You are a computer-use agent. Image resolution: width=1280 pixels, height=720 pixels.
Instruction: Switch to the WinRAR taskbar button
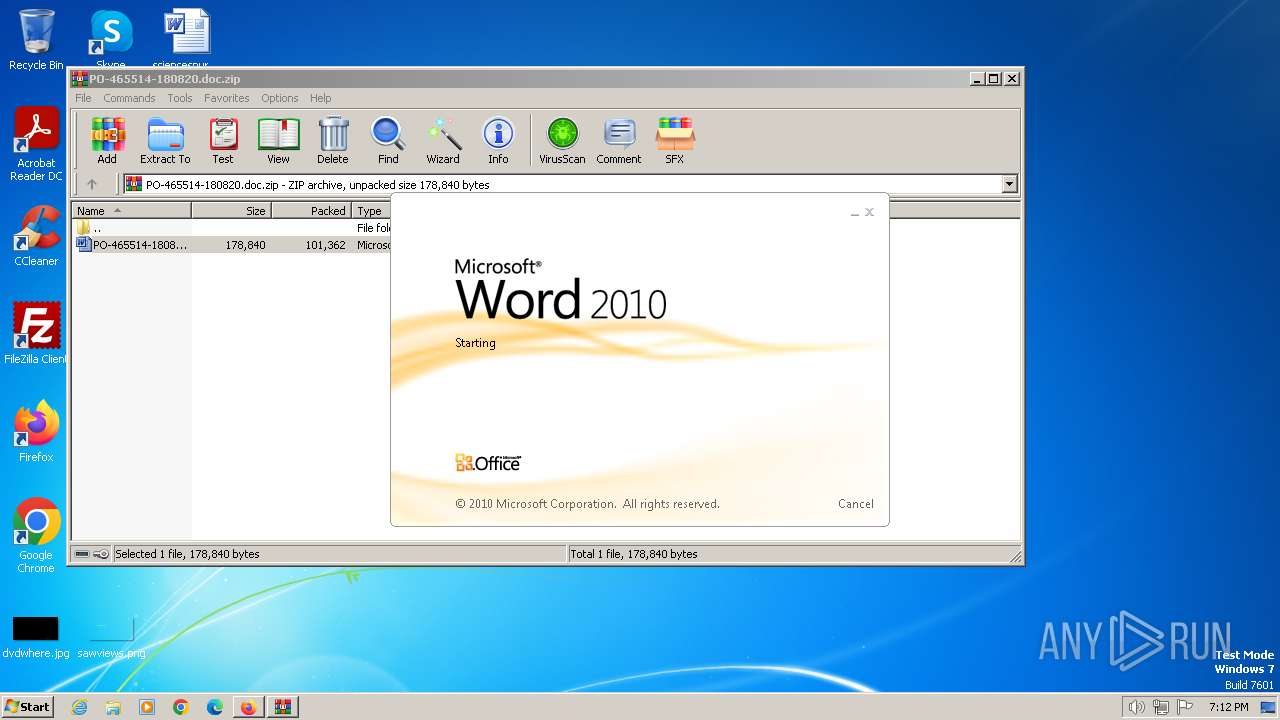(282, 707)
